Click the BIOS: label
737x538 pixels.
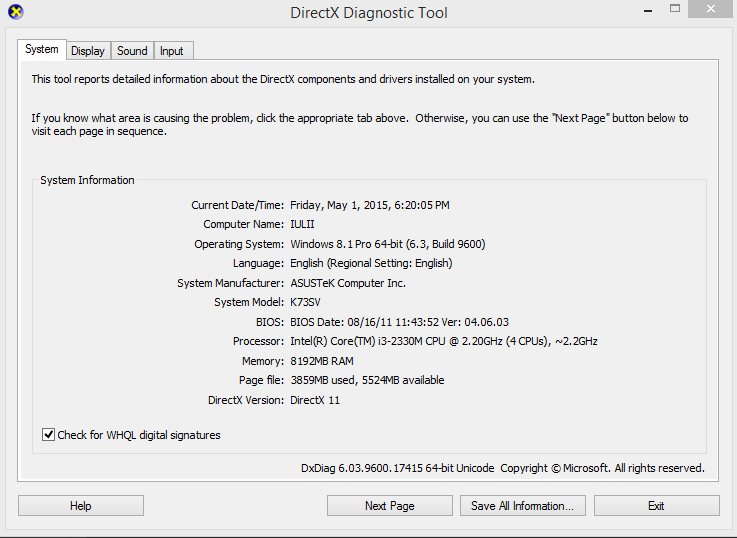click(x=270, y=322)
